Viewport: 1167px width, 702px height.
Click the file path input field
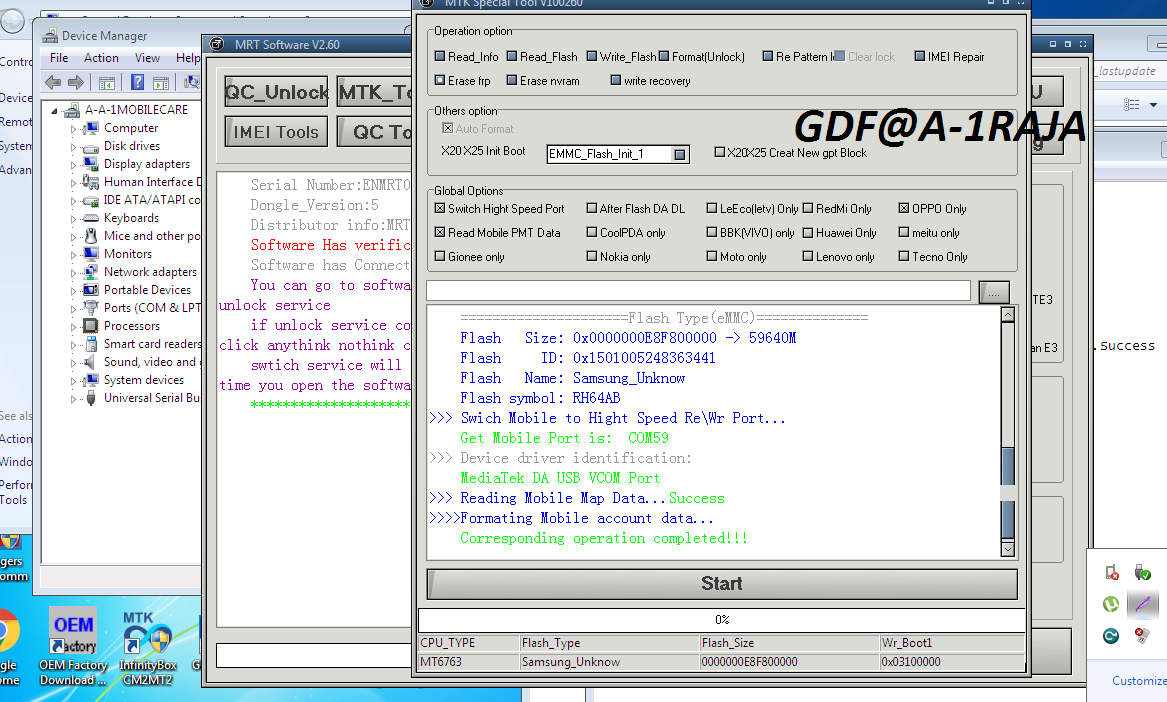pyautogui.click(x=698, y=290)
